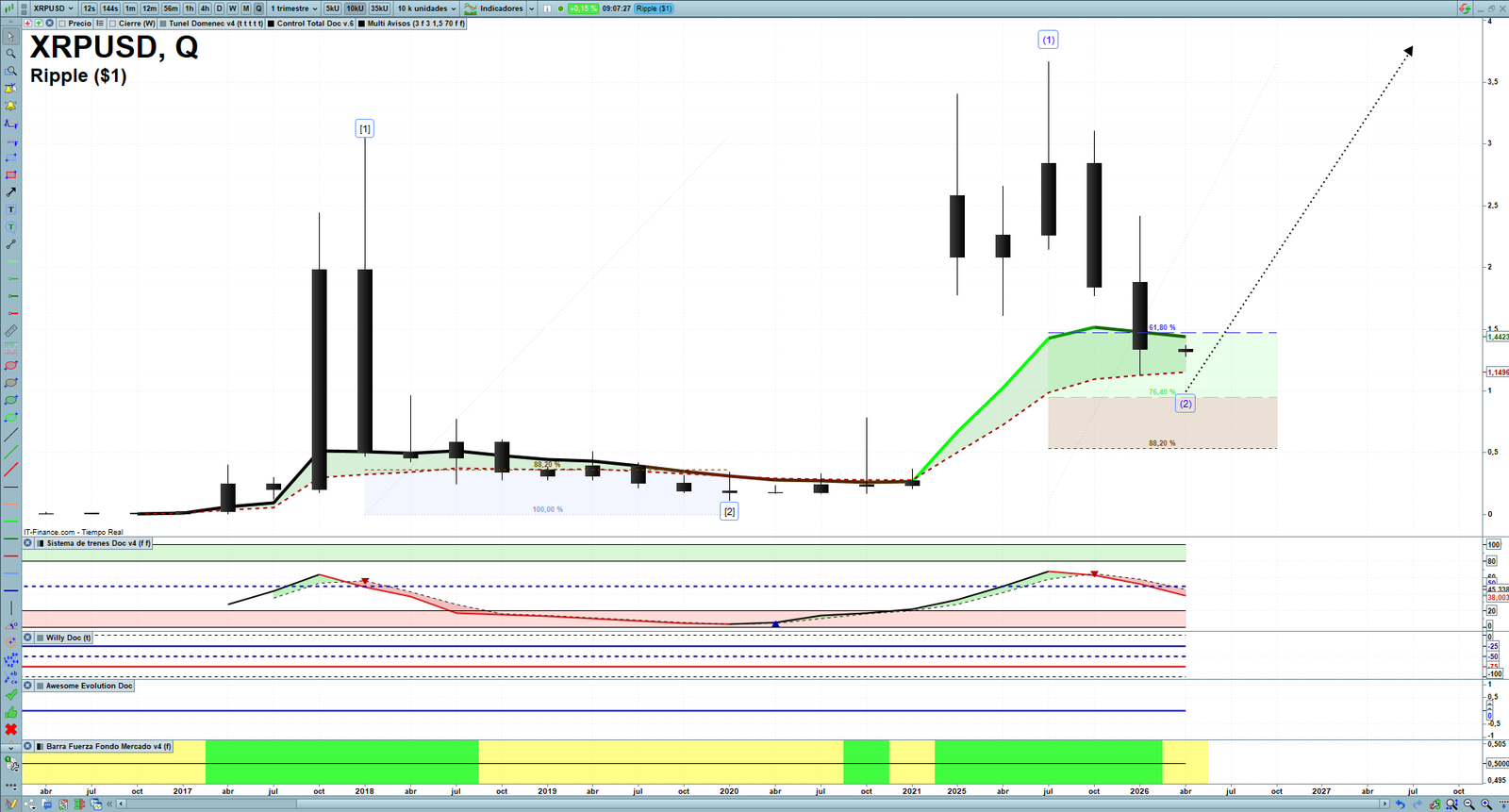Click the red plus add-indicator icon
Screen dimensions: 1509x812
click(27, 24)
